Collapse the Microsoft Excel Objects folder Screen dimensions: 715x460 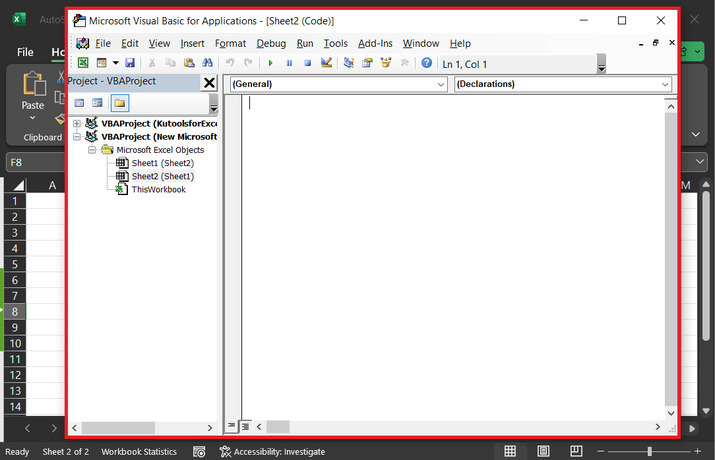[92, 150]
